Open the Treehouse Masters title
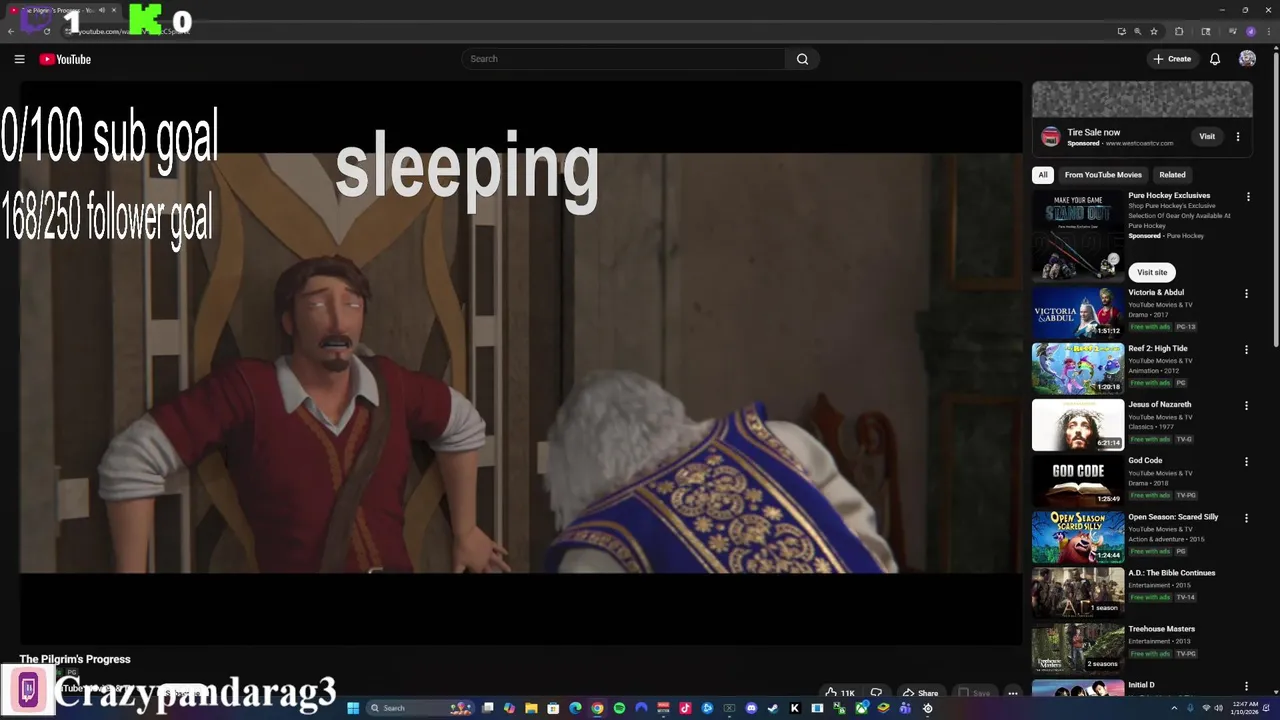The width and height of the screenshot is (1280, 720). point(1162,629)
